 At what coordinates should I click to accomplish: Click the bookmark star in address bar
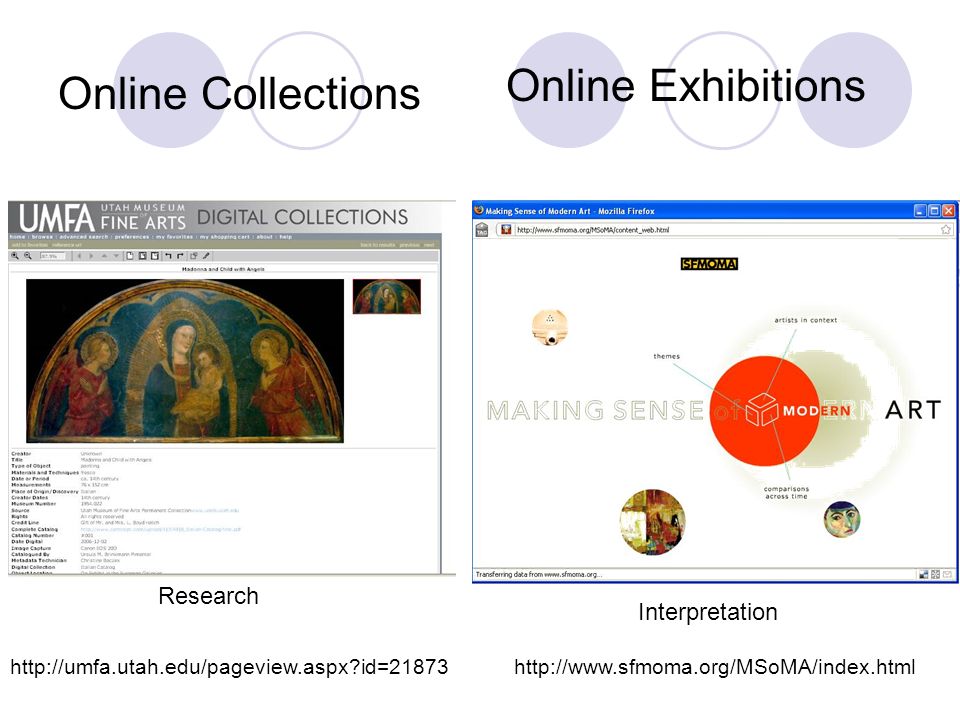coord(946,230)
